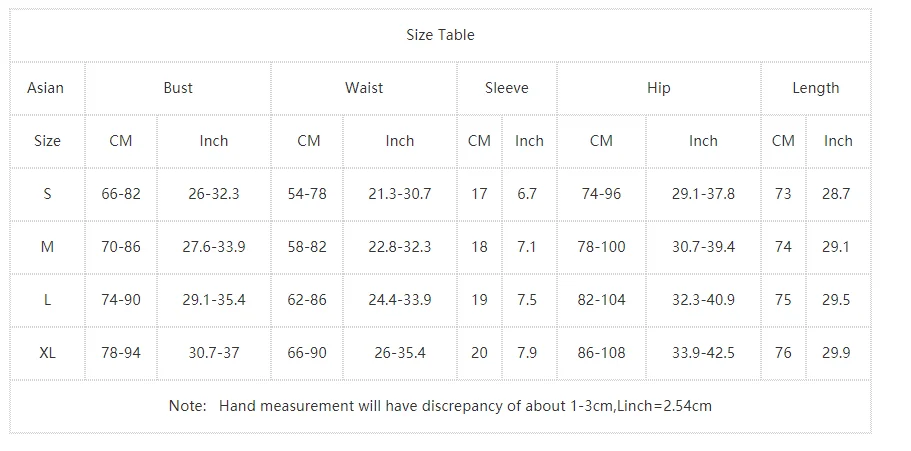Click the Size Table title
The image size is (911, 451).
click(440, 35)
